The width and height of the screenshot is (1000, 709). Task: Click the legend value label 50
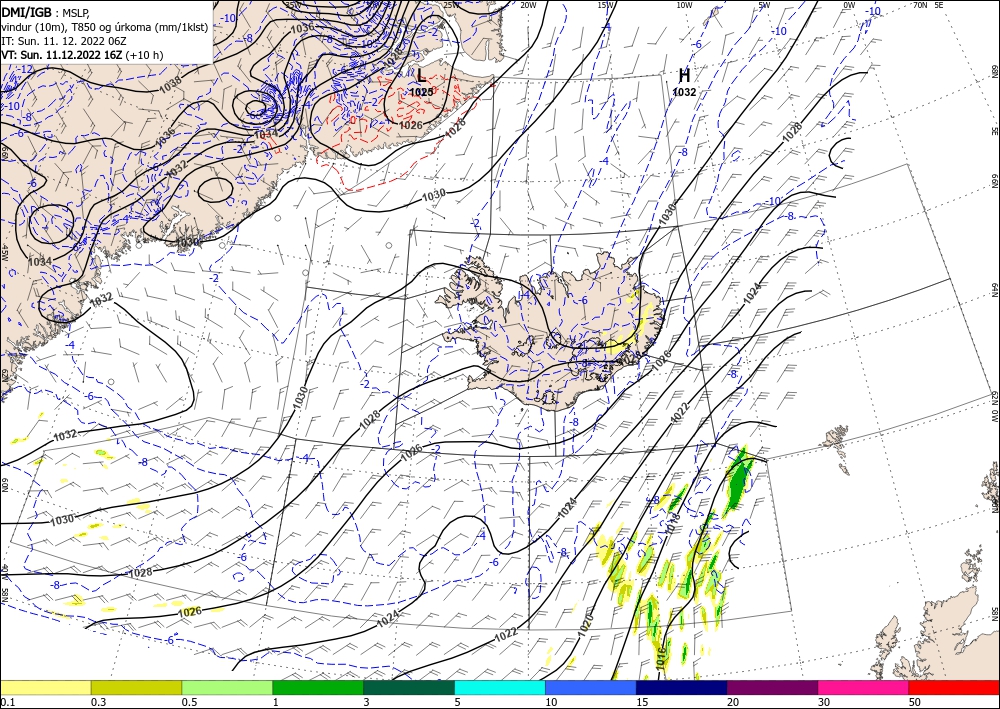[915, 702]
